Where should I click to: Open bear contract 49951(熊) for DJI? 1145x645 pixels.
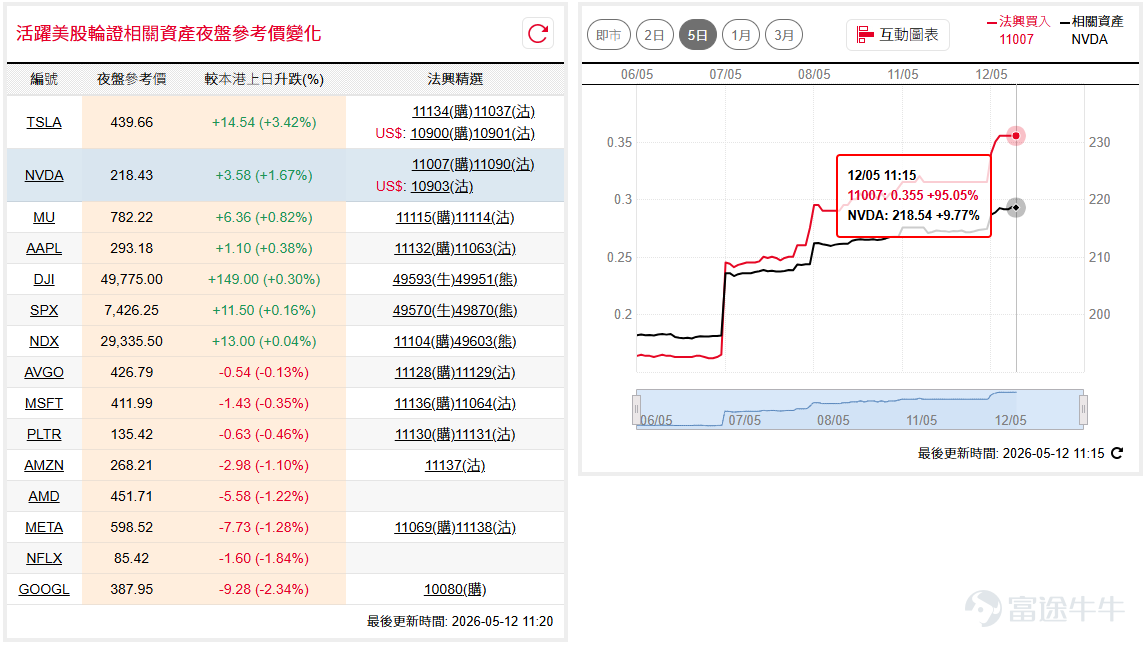tap(486, 279)
